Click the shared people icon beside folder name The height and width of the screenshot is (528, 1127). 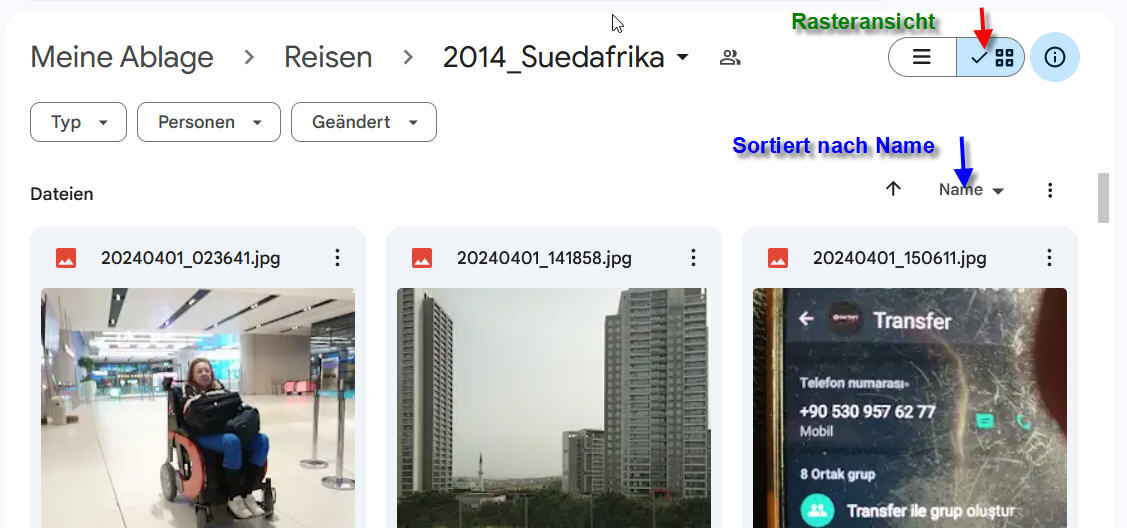coord(730,57)
